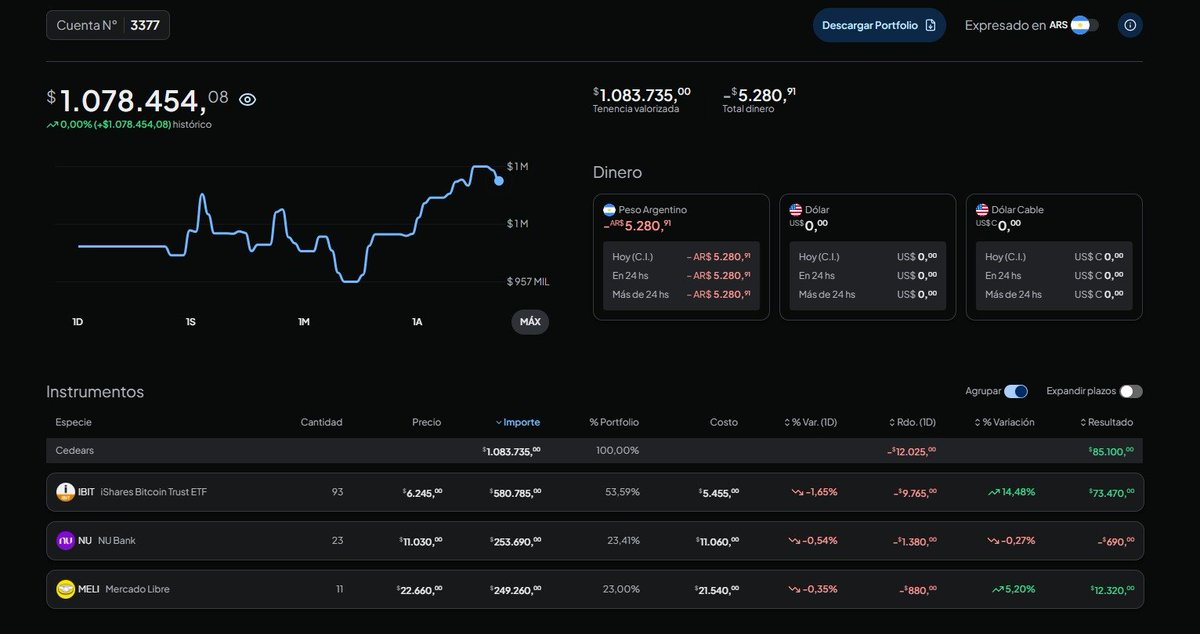1200x634 pixels.
Task: Click the Peso Argentino Hoy (C.I.) row
Action: [681, 257]
